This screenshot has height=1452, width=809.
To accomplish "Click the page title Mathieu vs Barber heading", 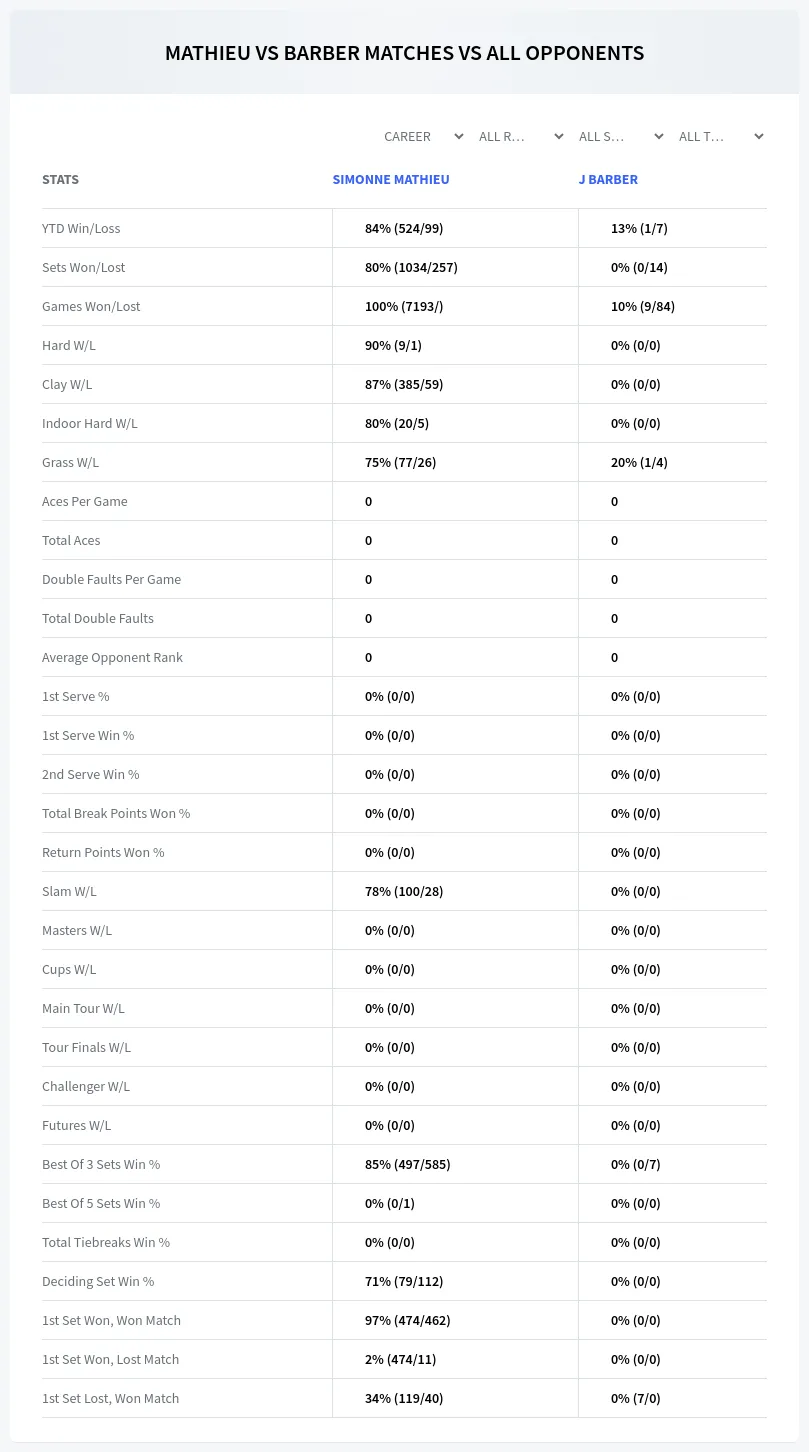I will (x=404, y=53).
